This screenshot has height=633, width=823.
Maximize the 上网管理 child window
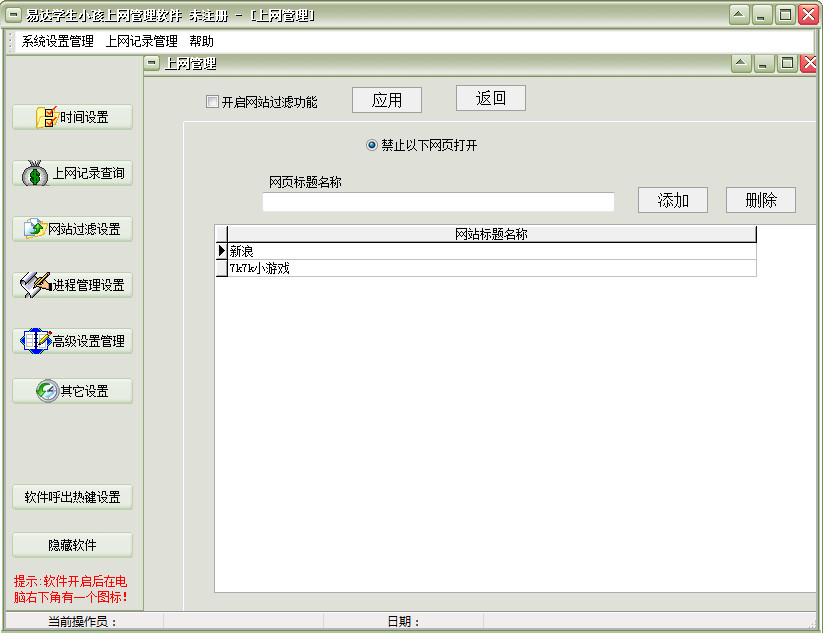[787, 64]
